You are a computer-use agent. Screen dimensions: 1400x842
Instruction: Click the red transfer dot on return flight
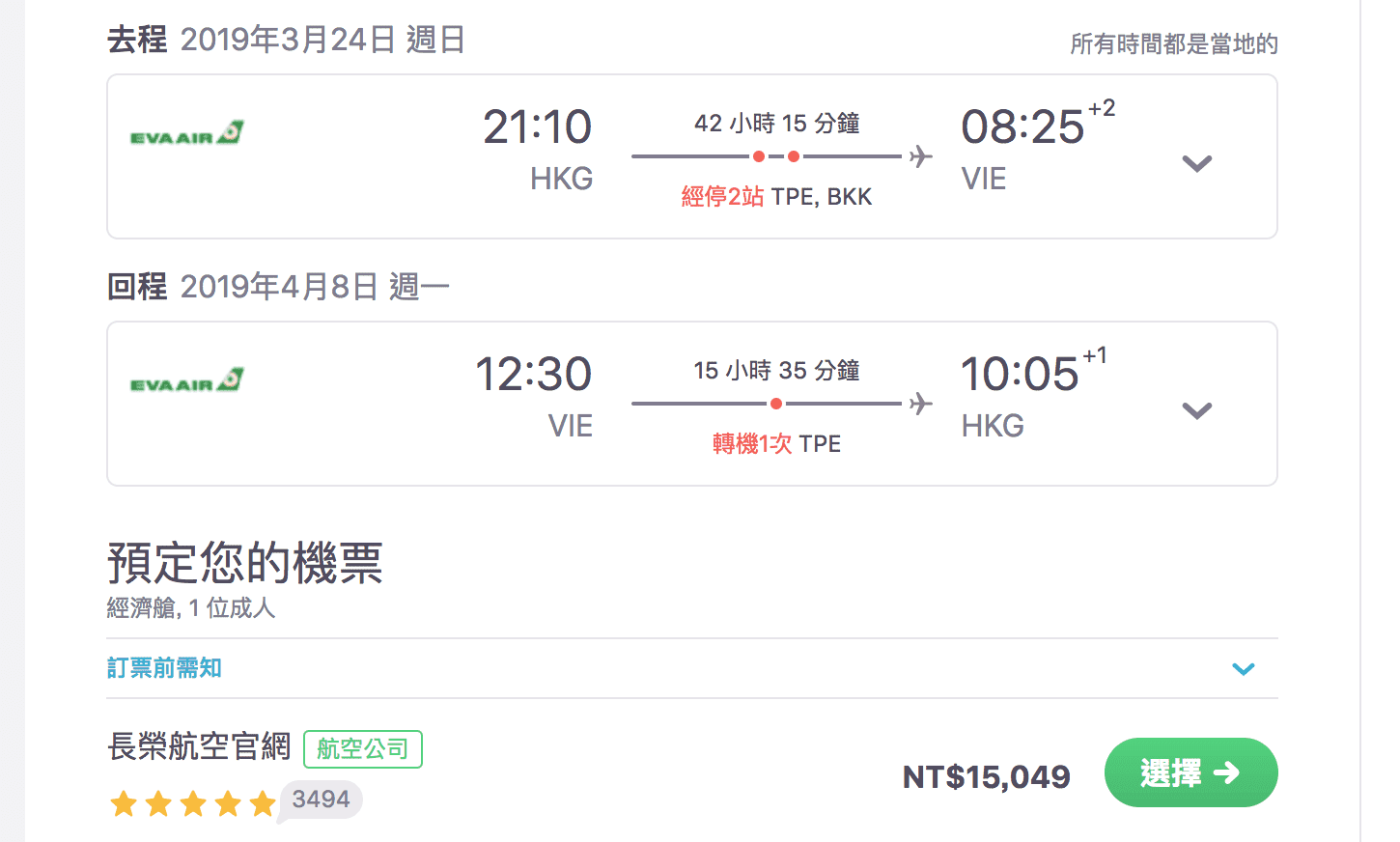776,404
